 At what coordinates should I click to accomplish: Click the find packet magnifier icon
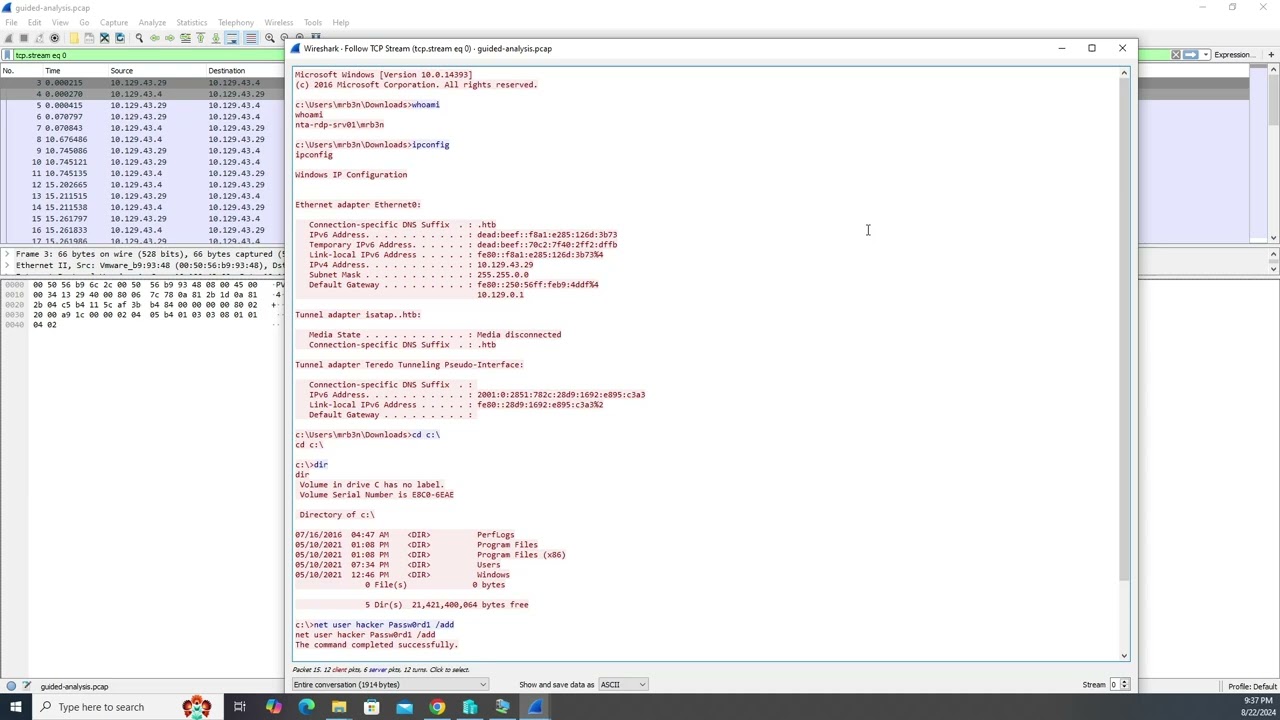(x=139, y=38)
